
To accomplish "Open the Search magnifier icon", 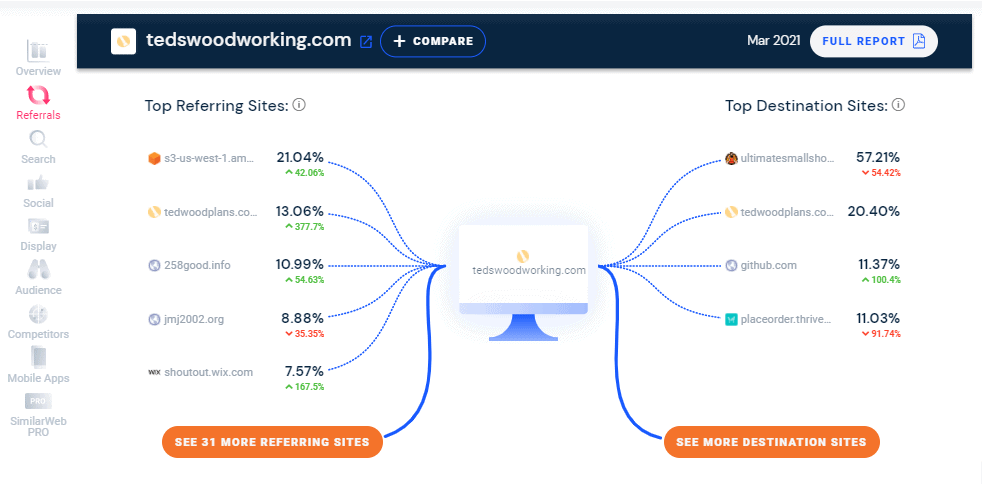I will (x=38, y=139).
